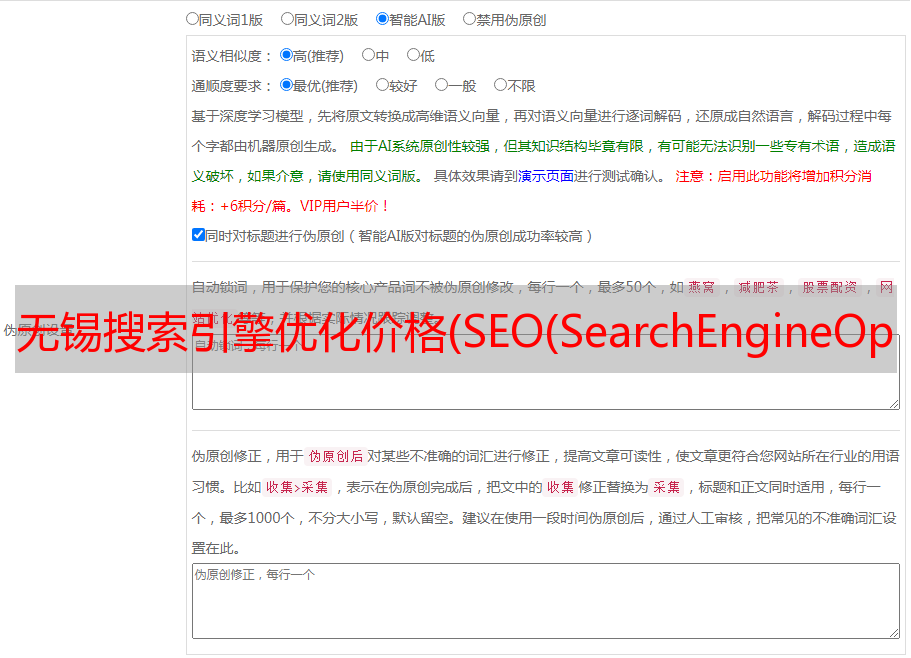The image size is (911, 658).
Task: Click the 伪原创修正 text area
Action: tap(546, 601)
